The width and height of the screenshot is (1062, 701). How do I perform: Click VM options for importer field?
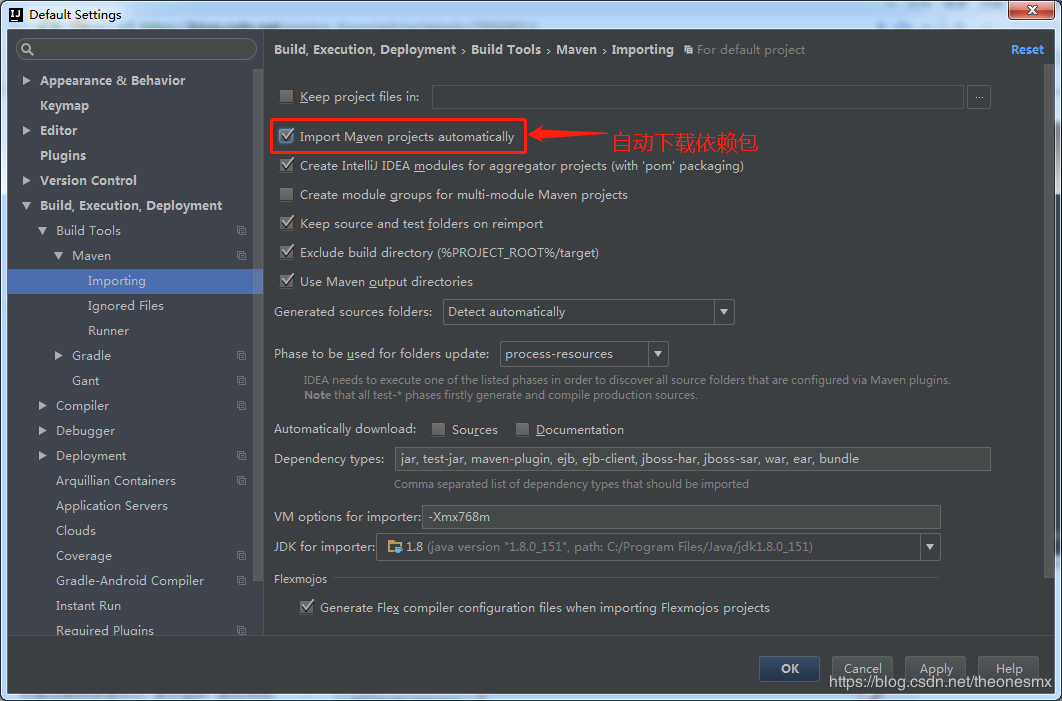(681, 517)
